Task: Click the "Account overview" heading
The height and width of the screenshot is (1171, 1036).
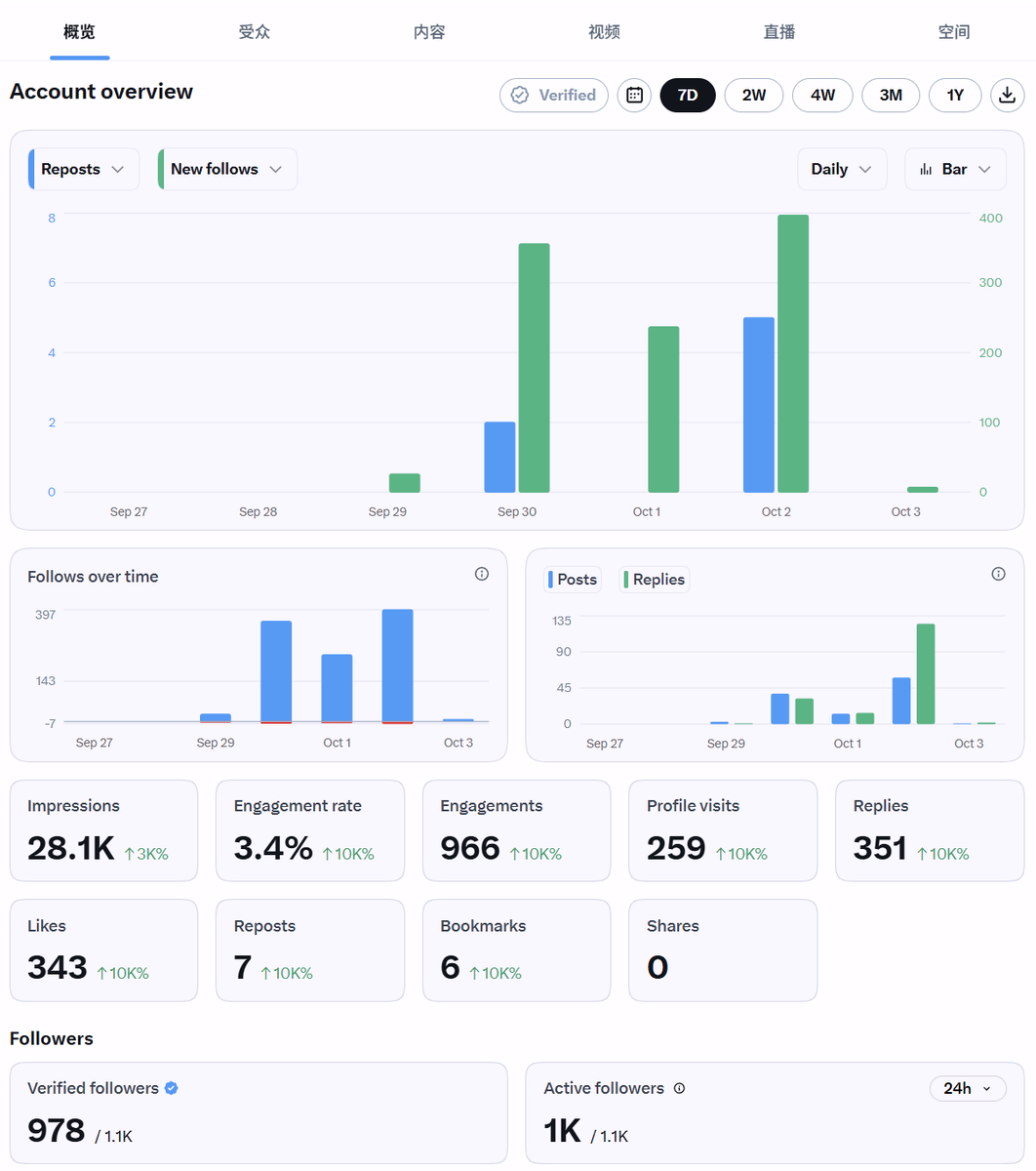Action: tap(101, 92)
